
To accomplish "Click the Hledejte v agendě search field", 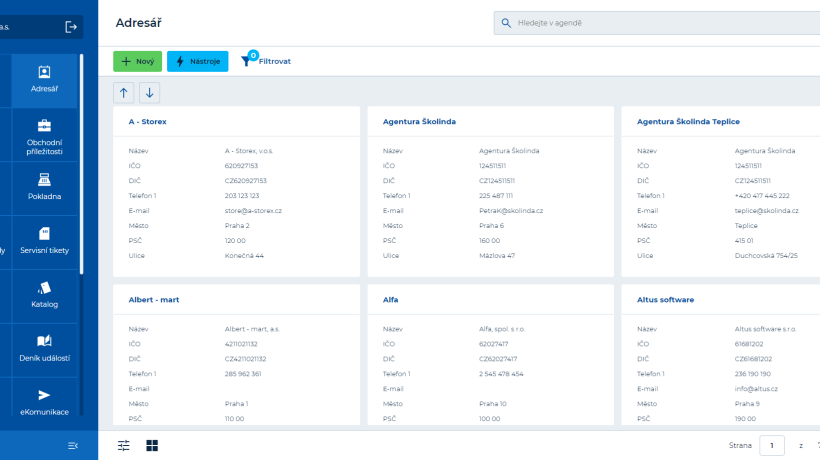I will pos(657,23).
